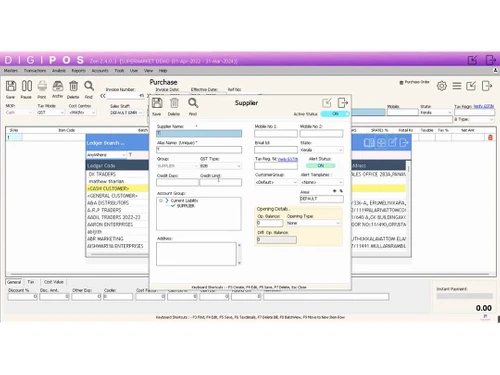Select A&A DISTRIBUTORS in ledger list
The width and height of the screenshot is (500, 375).
click(x=108, y=203)
